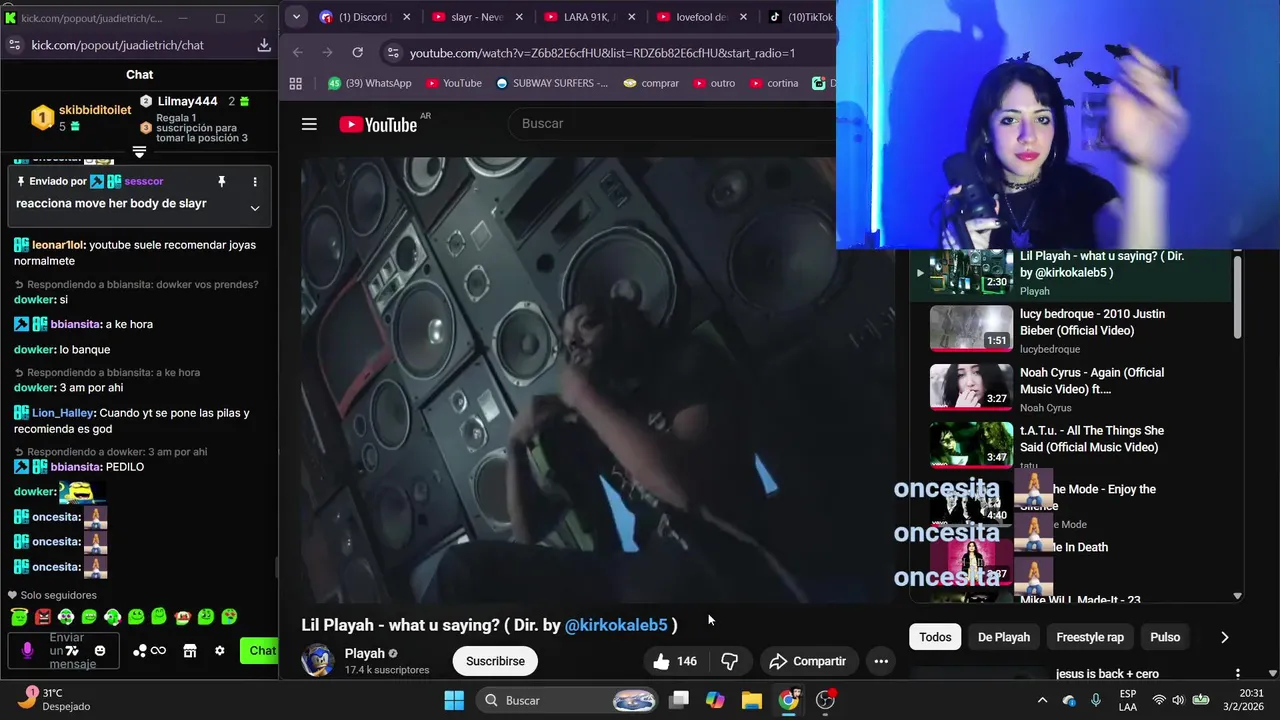Play lucy bedroque 2010 Justin Bieber thumbnail
The image size is (1280, 720).
coord(971,328)
